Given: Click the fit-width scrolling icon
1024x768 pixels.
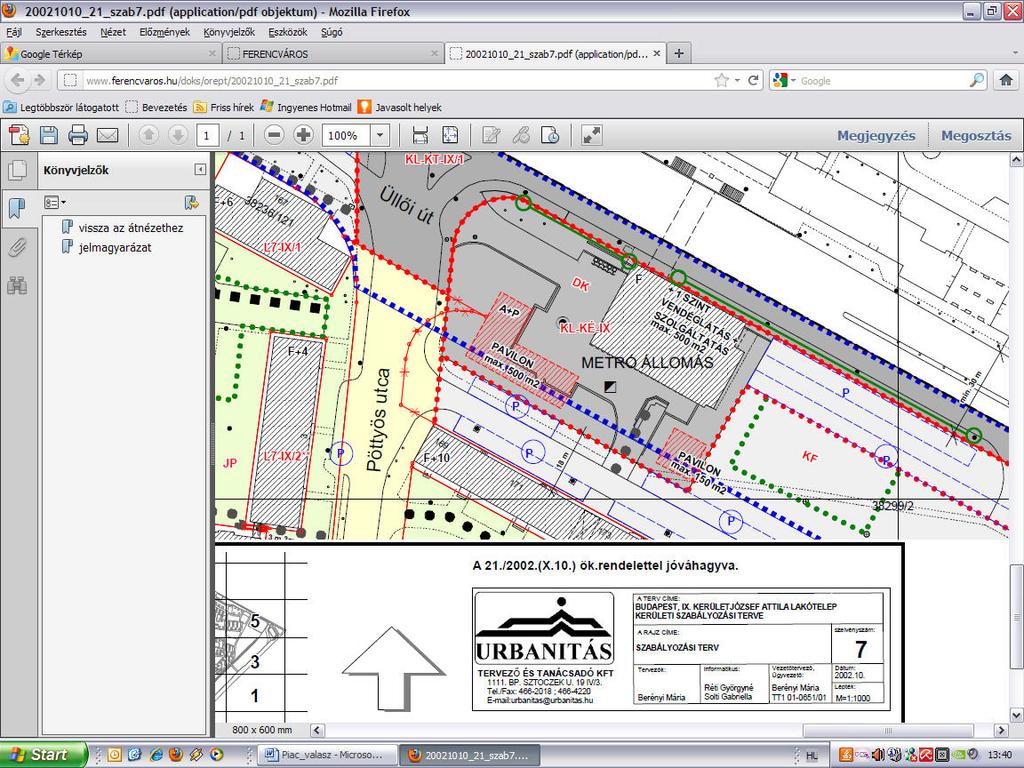Looking at the screenshot, I should (x=421, y=135).
